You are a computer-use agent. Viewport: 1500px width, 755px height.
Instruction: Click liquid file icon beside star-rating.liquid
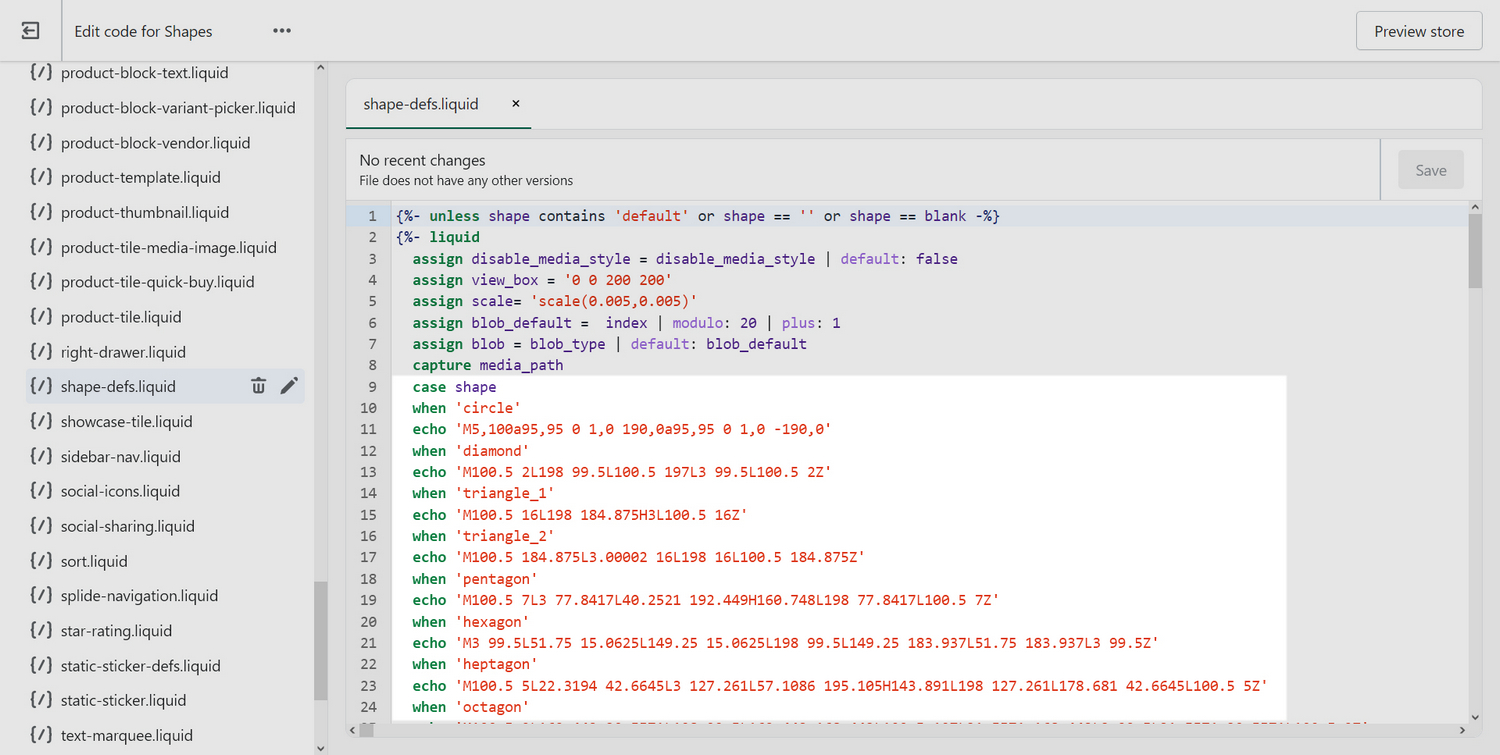click(41, 630)
